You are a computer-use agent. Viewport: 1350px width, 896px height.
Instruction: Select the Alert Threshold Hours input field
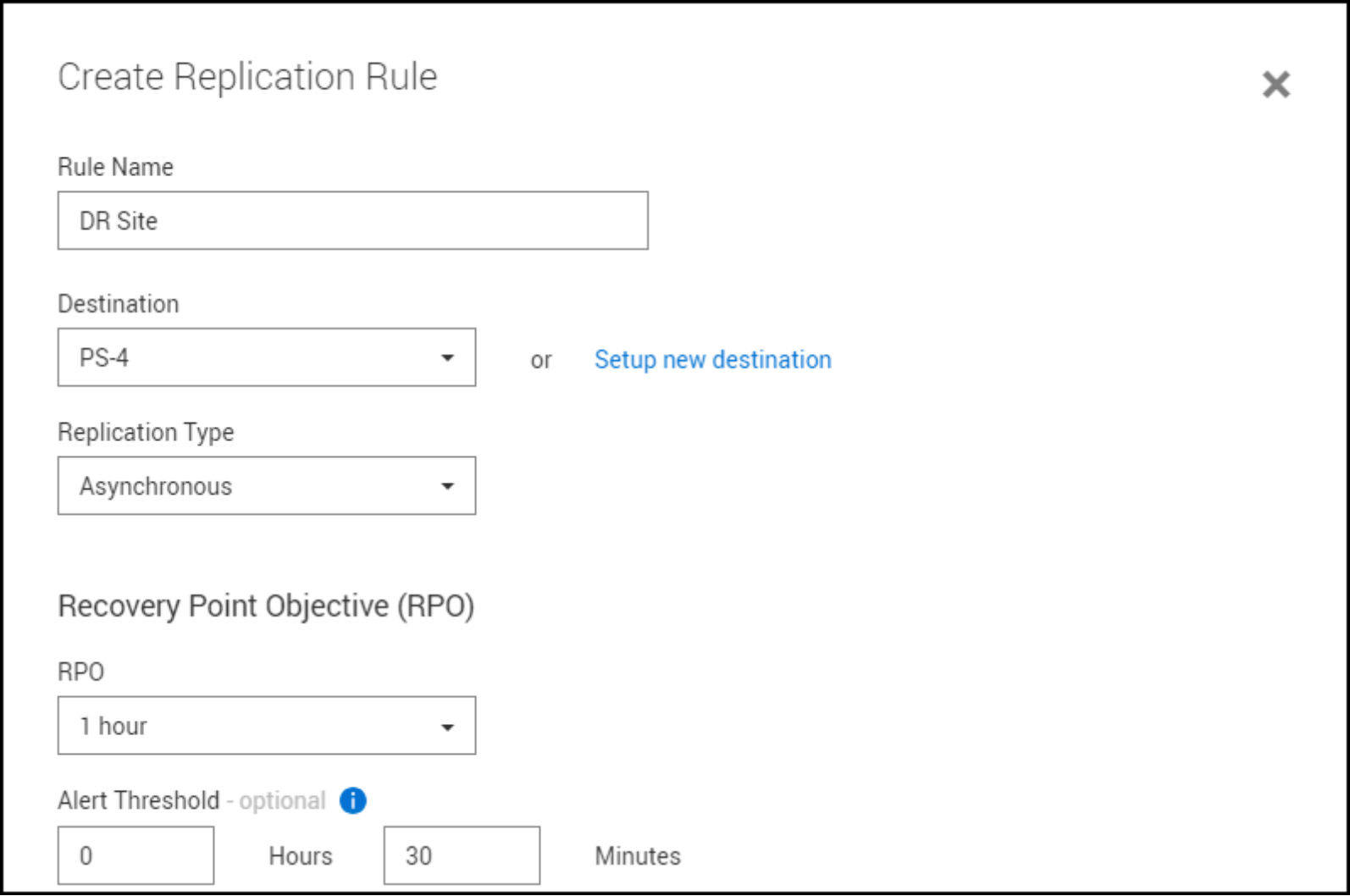coord(136,855)
